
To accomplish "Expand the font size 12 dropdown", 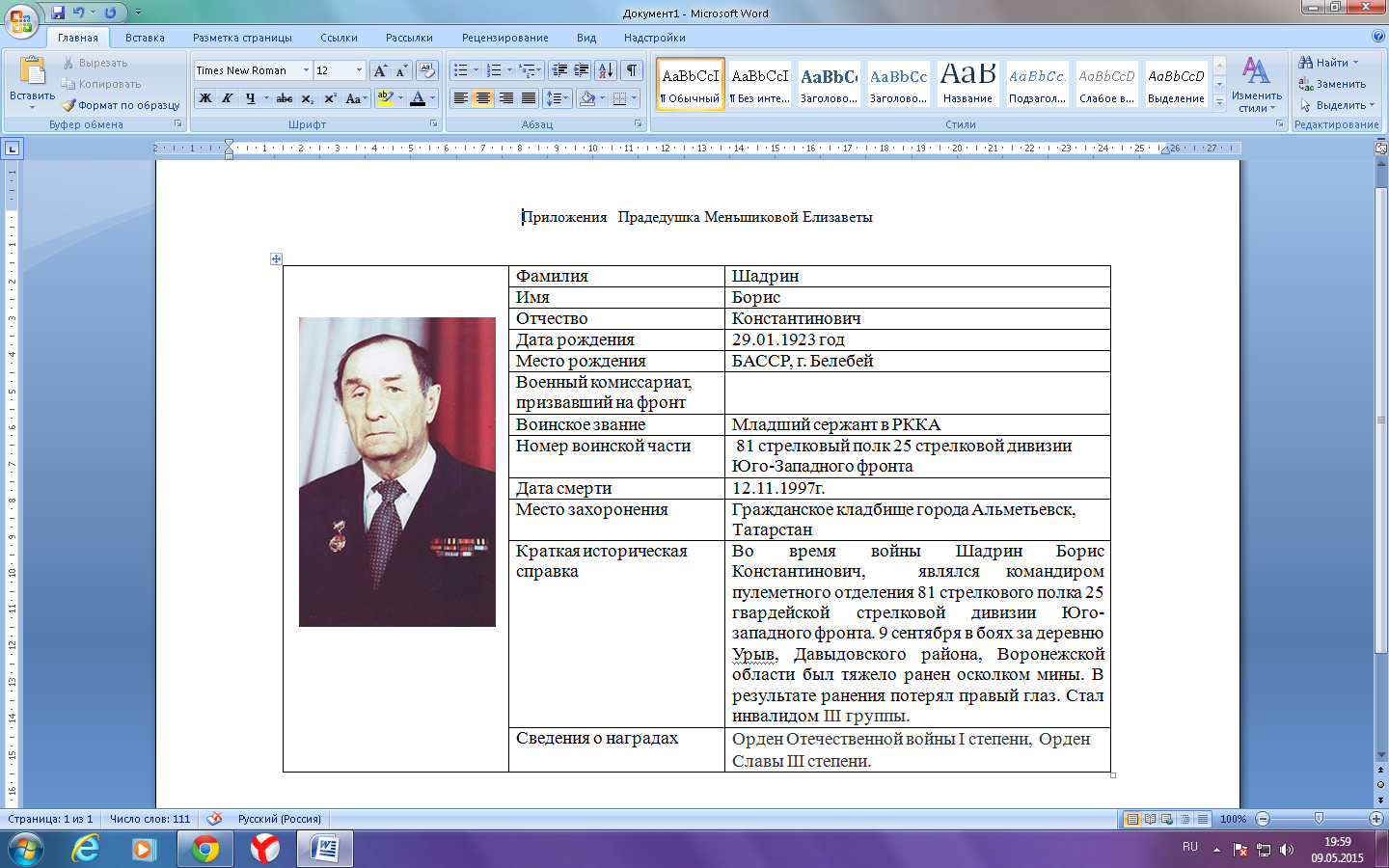I will pyautogui.click(x=360, y=70).
